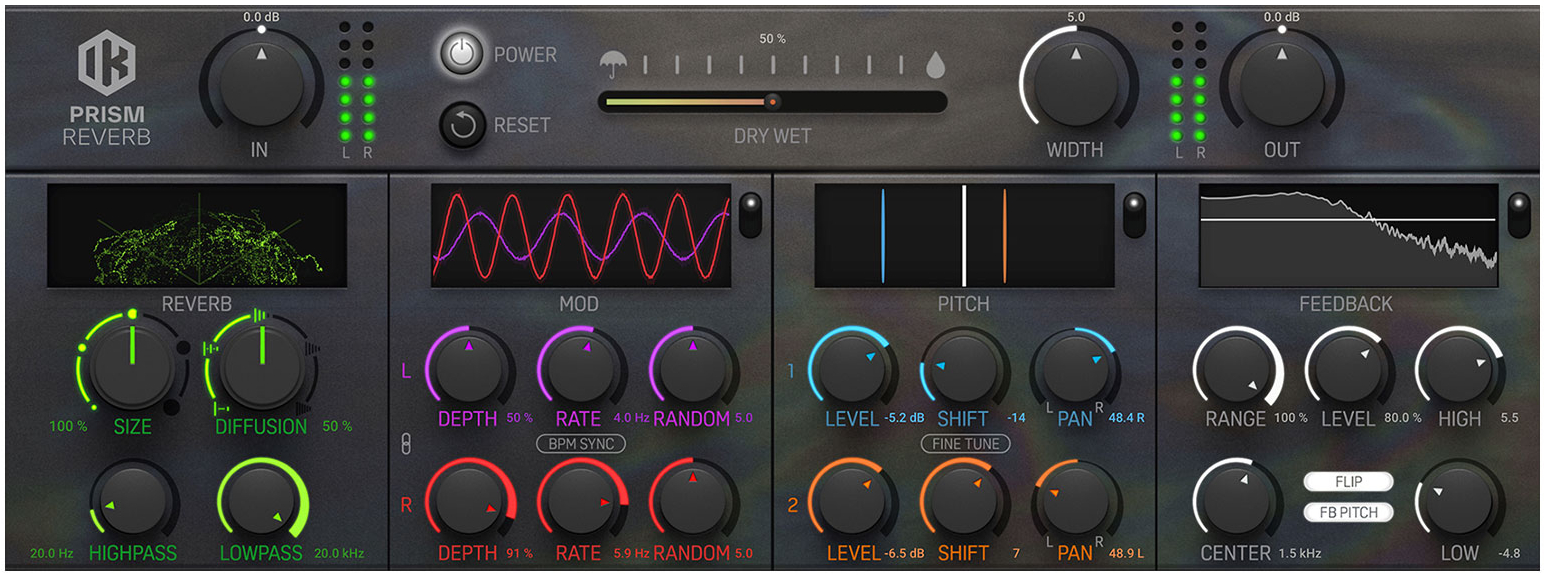Click the pitch 1 Pan value 48.4 R
Viewport: 1544px width, 575px height.
(x=1125, y=418)
